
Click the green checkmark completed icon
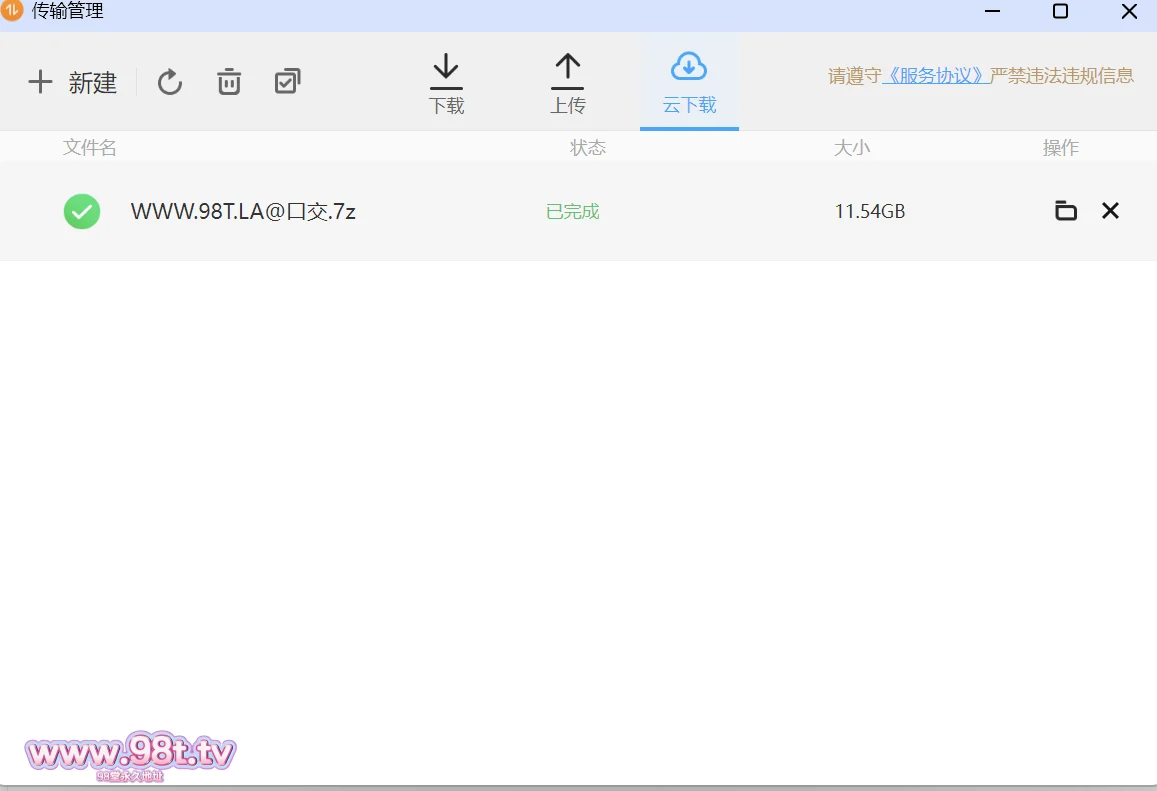[x=82, y=211]
